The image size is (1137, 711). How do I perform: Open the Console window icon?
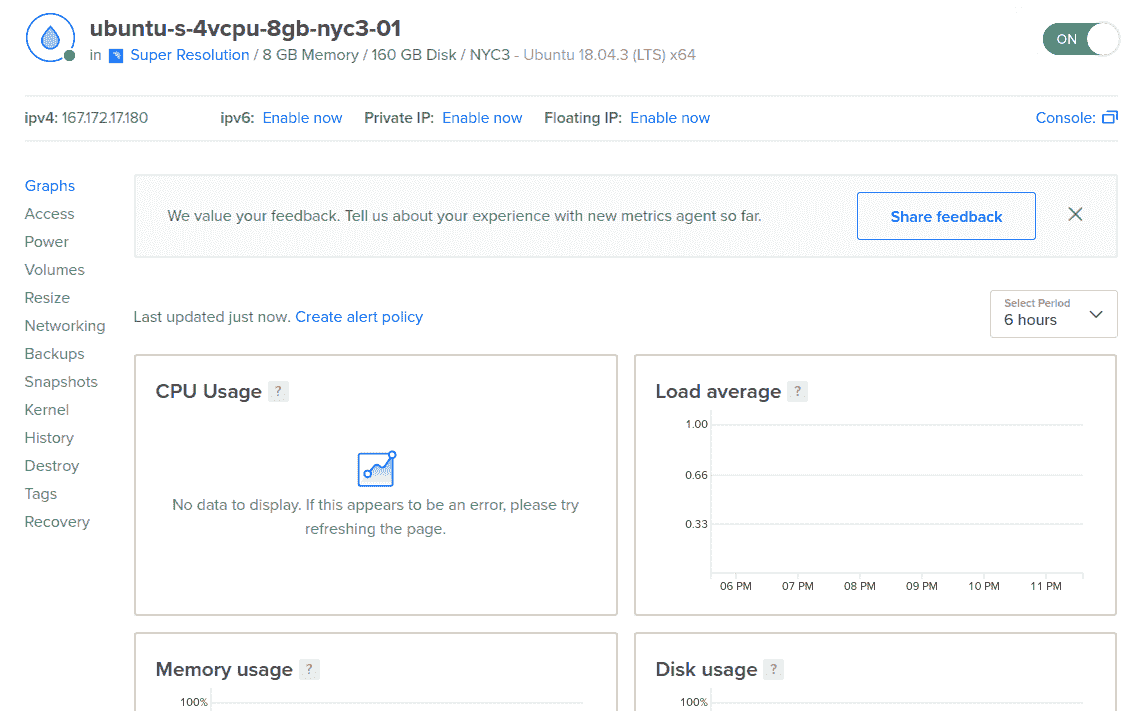pyautogui.click(x=1109, y=117)
